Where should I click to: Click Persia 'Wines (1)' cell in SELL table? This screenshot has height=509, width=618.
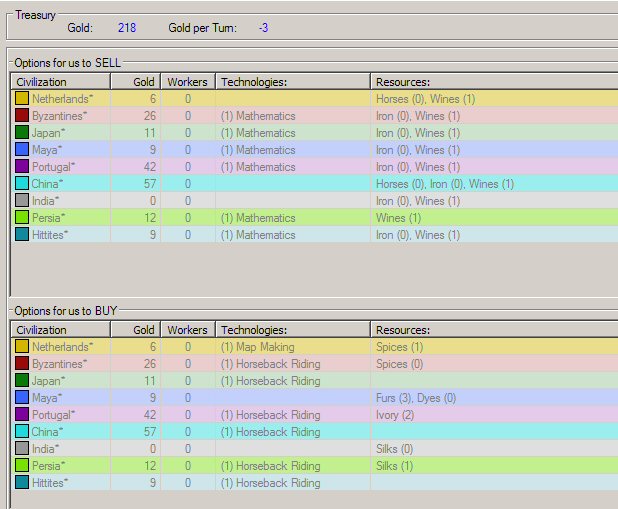coord(398,218)
